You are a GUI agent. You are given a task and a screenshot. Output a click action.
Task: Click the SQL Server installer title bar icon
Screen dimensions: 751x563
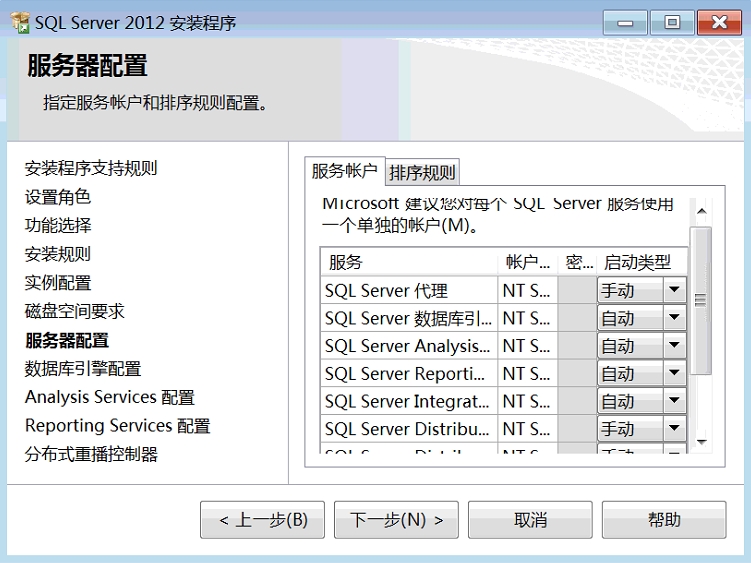18,22
